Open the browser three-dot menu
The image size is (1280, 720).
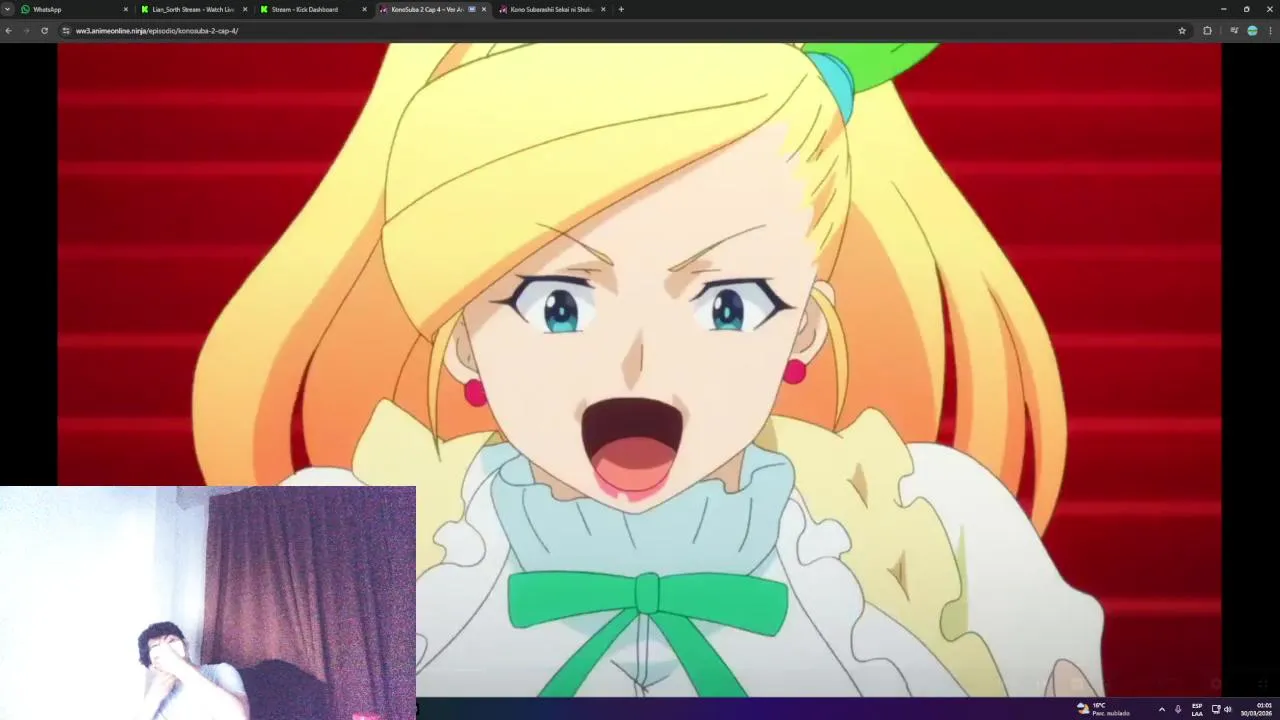(x=1270, y=31)
